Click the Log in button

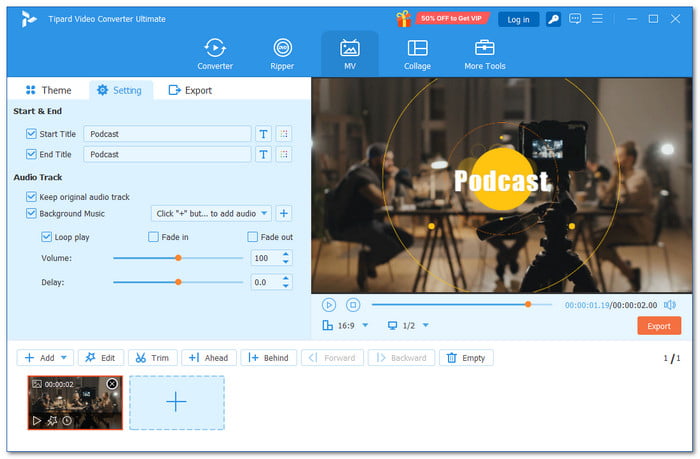(518, 19)
